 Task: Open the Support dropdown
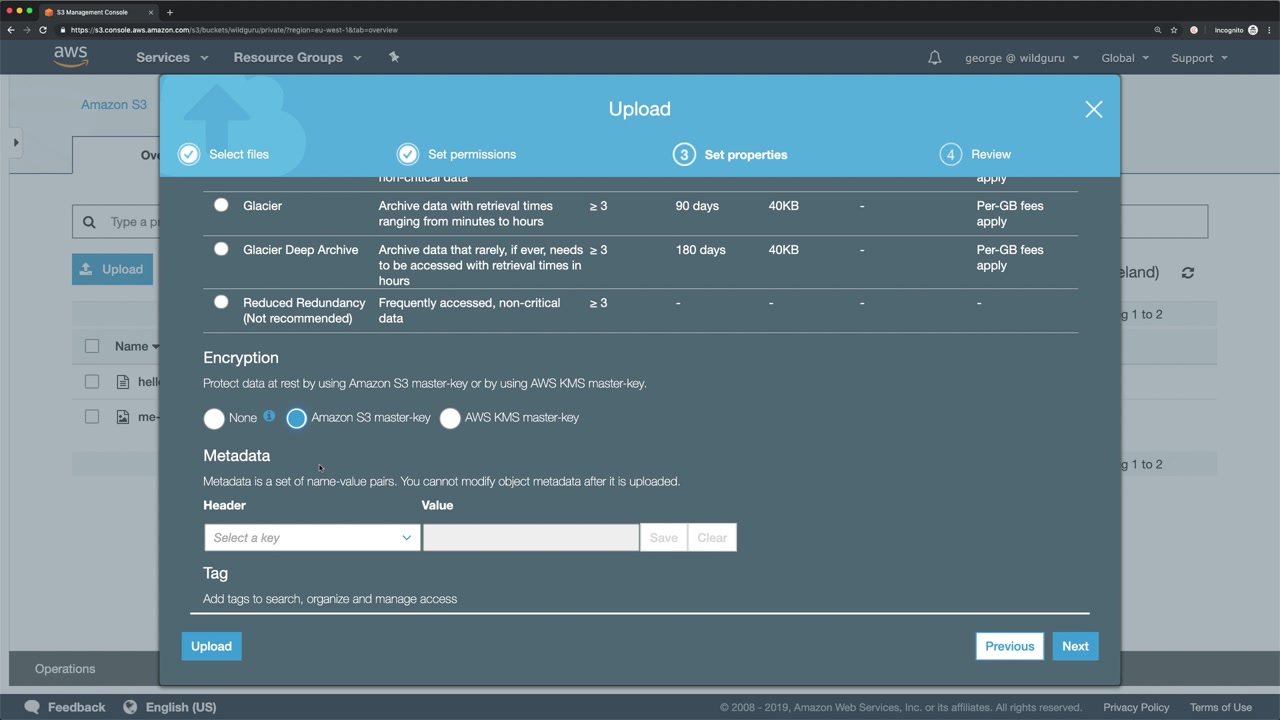click(x=1199, y=58)
